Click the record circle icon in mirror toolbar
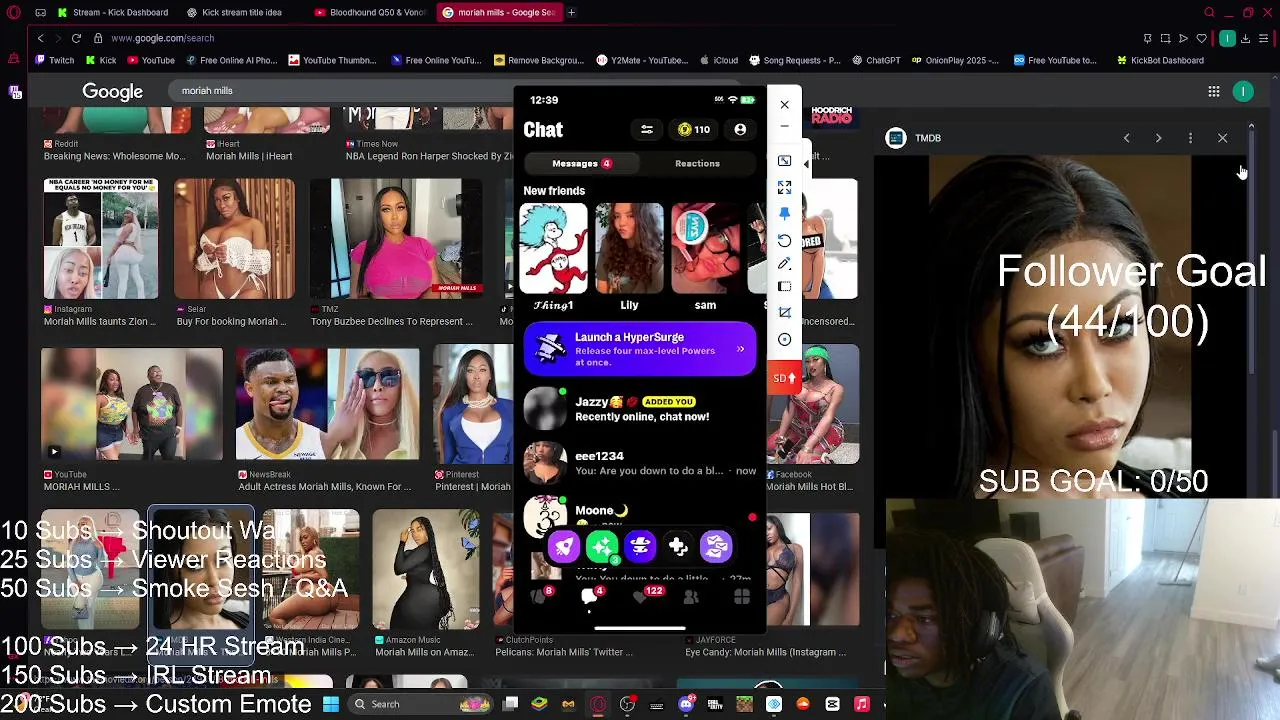Viewport: 1280px width, 720px height. click(784, 339)
